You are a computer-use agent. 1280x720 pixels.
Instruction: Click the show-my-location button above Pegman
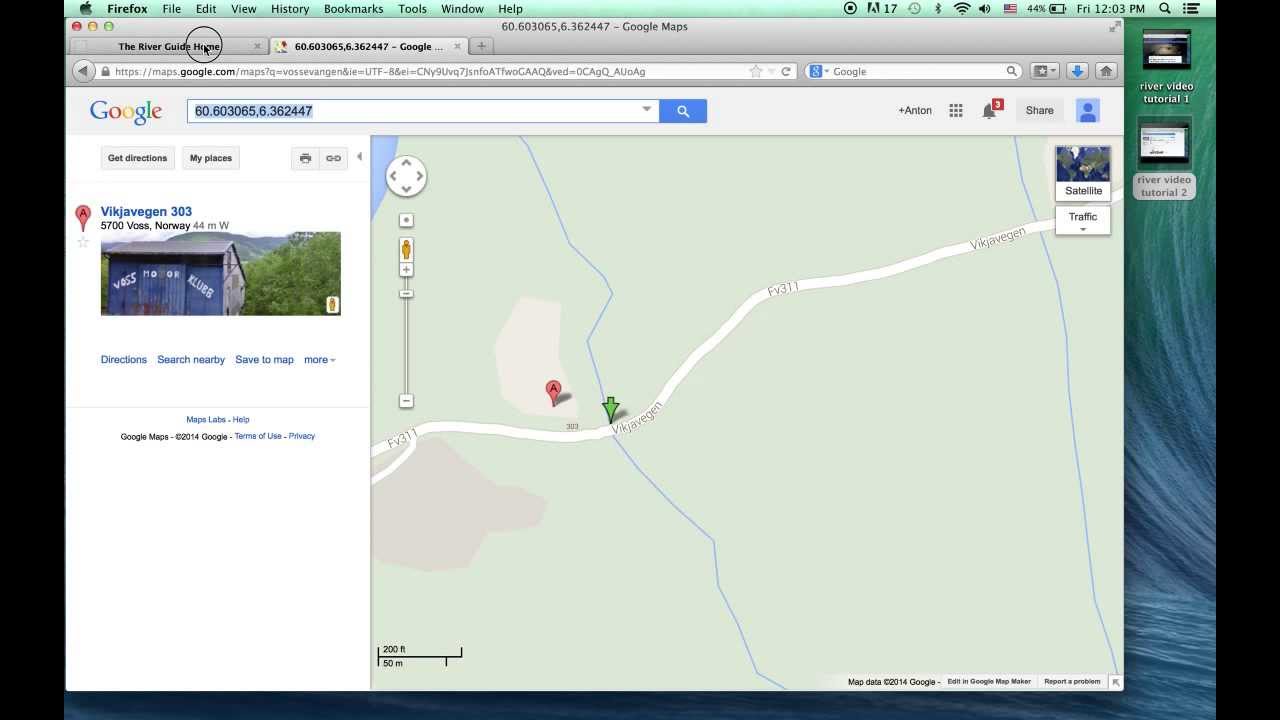(x=406, y=220)
